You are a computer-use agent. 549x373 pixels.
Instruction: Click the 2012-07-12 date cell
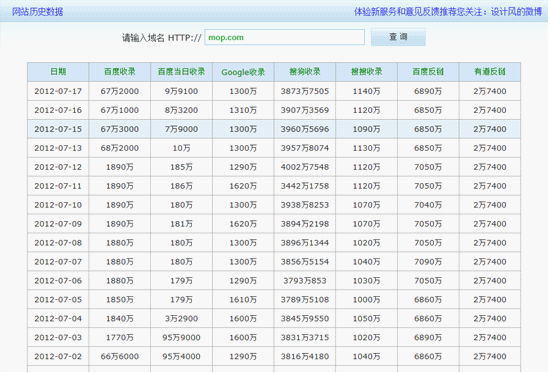[x=58, y=167]
